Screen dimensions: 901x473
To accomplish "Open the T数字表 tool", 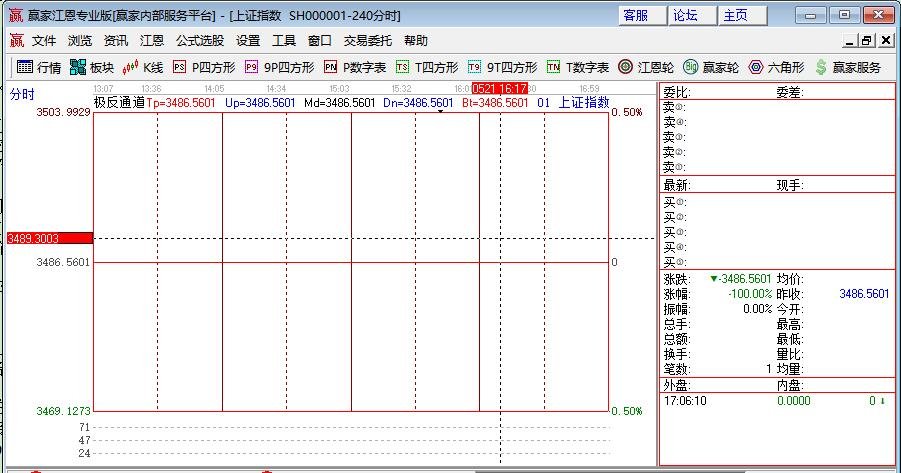I will coord(577,67).
